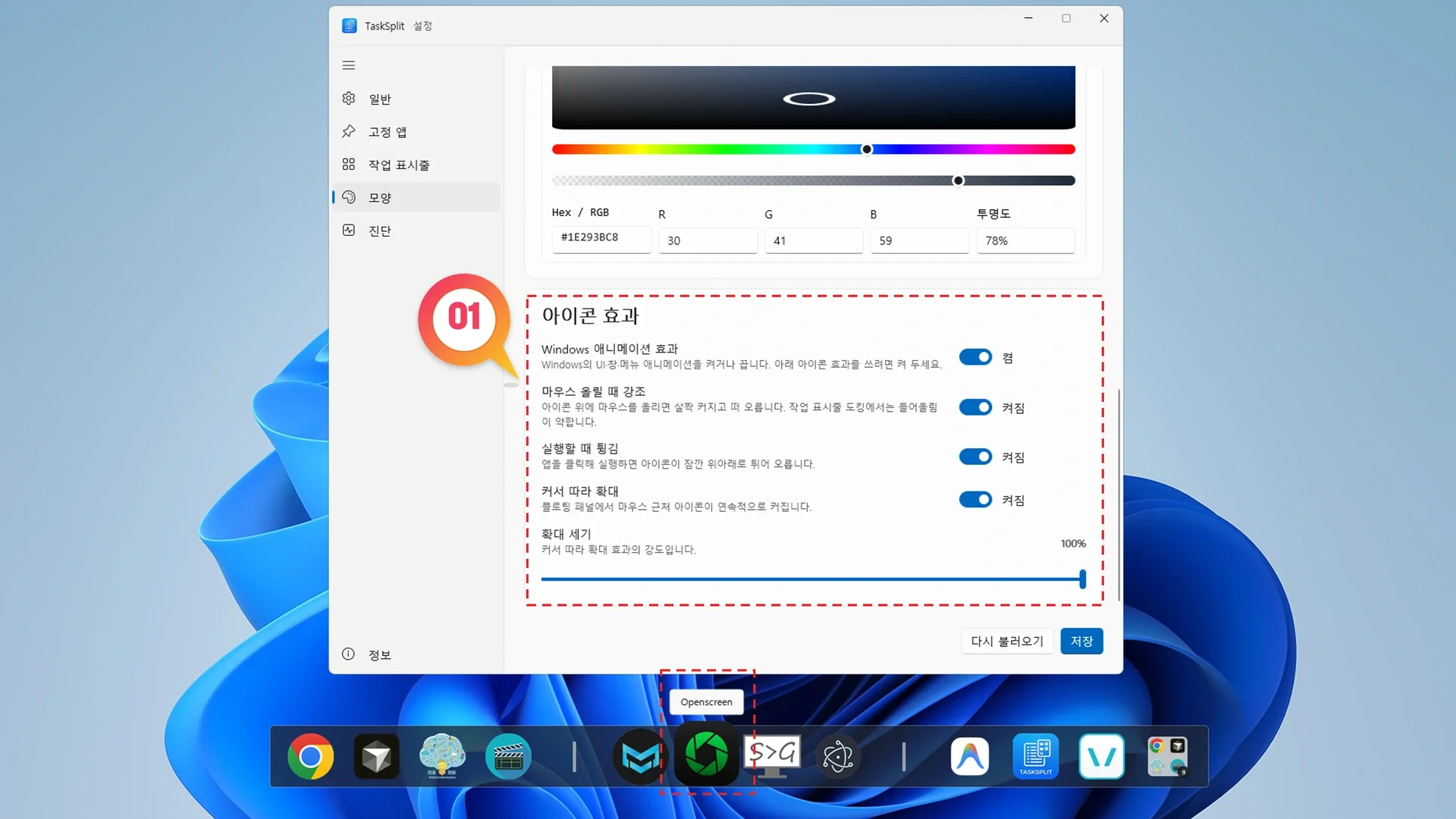The height and width of the screenshot is (819, 1456).
Task: Toggle 커서 따라 확대 switch
Action: (975, 500)
